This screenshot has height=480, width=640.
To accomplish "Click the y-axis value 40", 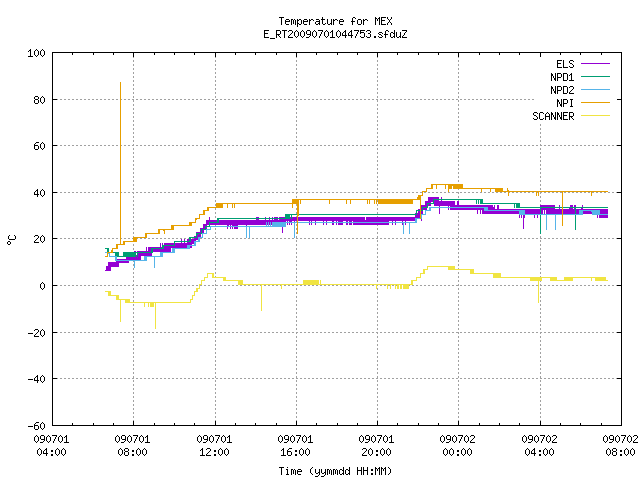I will (39, 193).
